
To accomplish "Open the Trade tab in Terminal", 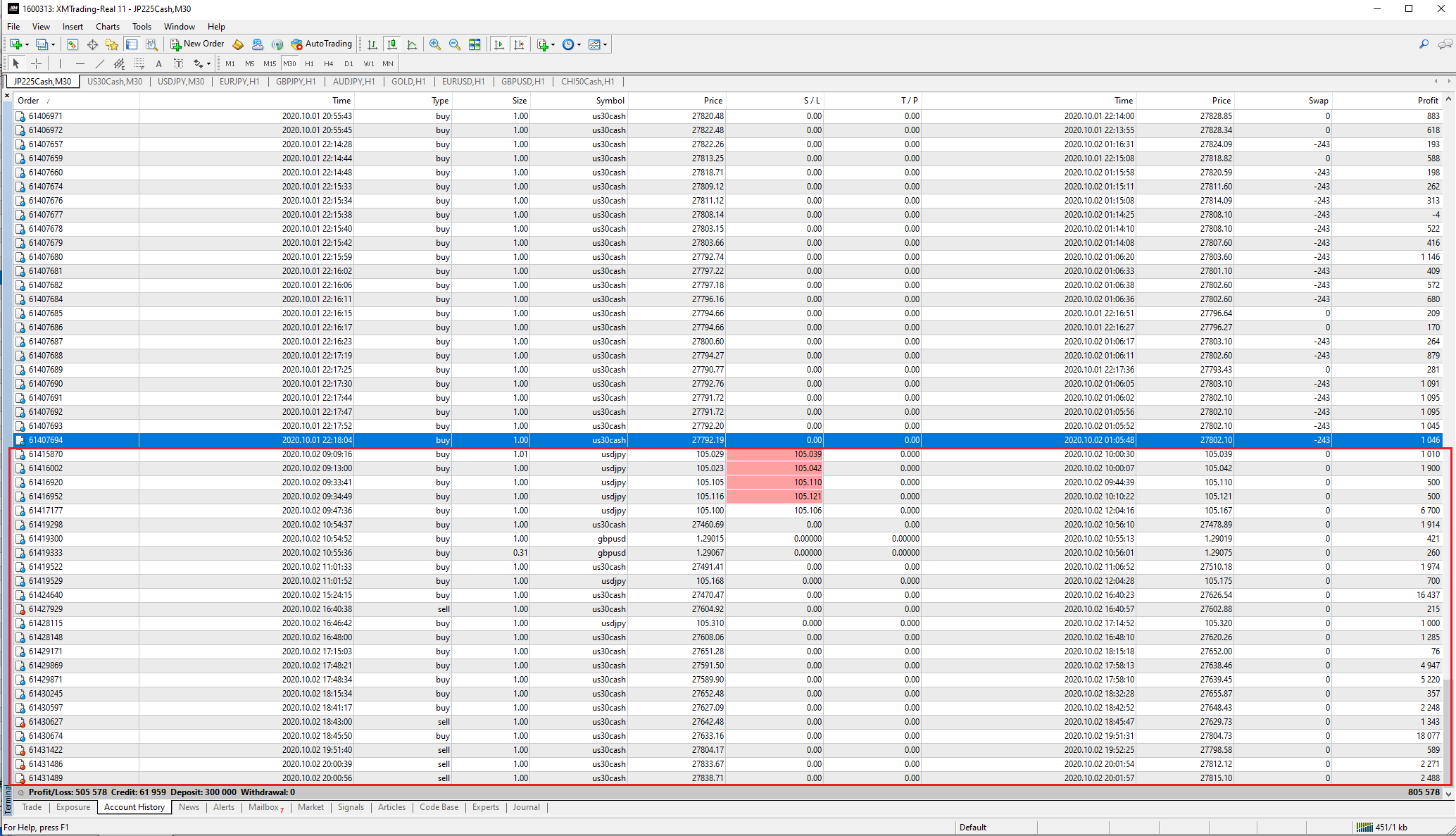I will (x=32, y=807).
